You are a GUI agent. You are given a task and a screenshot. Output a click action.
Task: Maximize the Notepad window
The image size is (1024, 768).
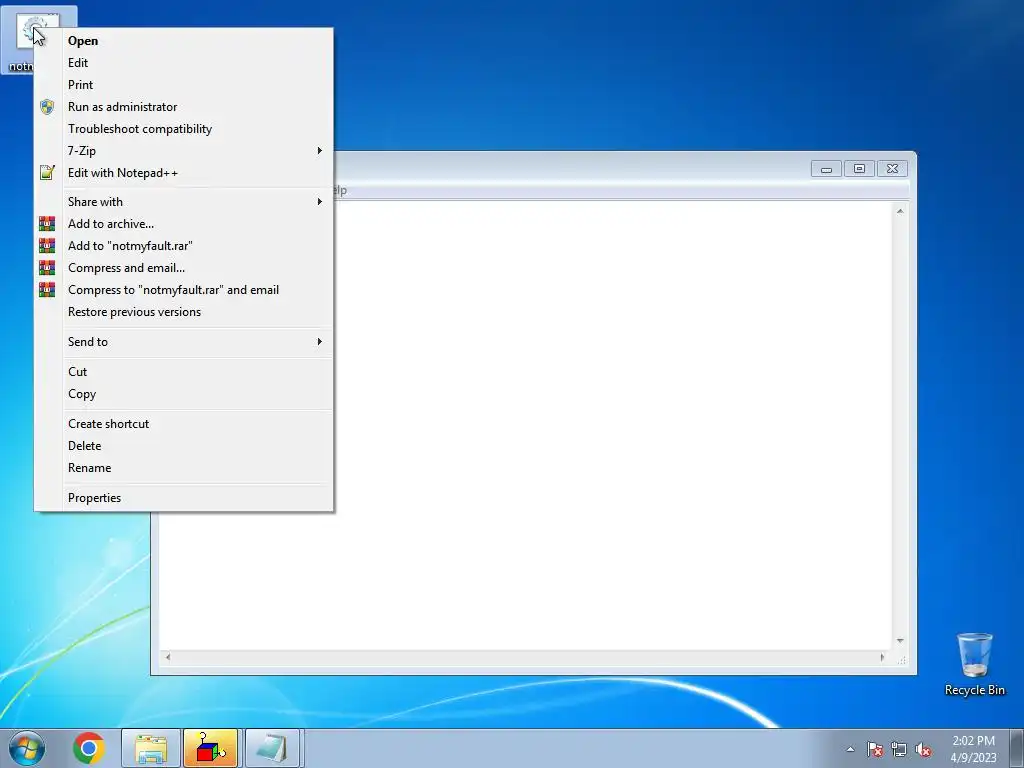coord(859,169)
